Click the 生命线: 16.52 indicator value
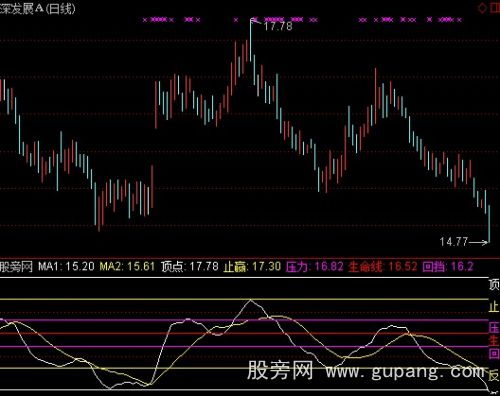This screenshot has height=396, width=500. coord(383,267)
